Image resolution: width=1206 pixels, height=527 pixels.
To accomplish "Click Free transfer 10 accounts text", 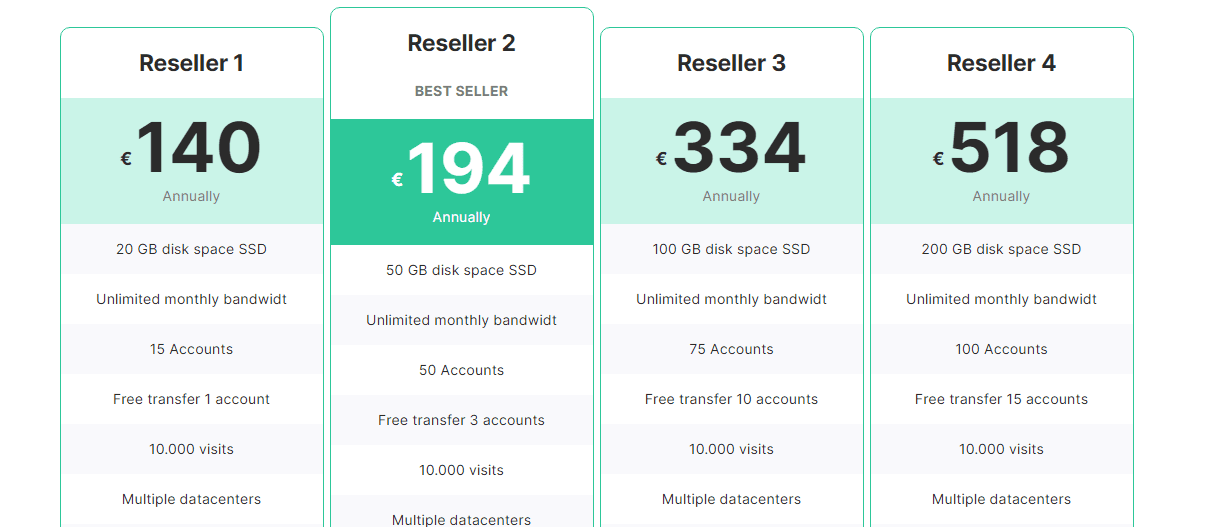I will click(x=731, y=399).
